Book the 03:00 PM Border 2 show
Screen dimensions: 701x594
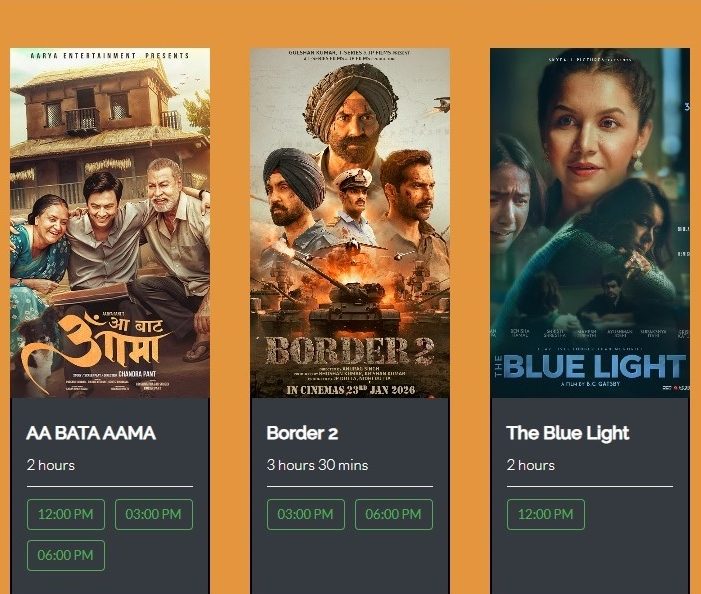pyautogui.click(x=306, y=514)
